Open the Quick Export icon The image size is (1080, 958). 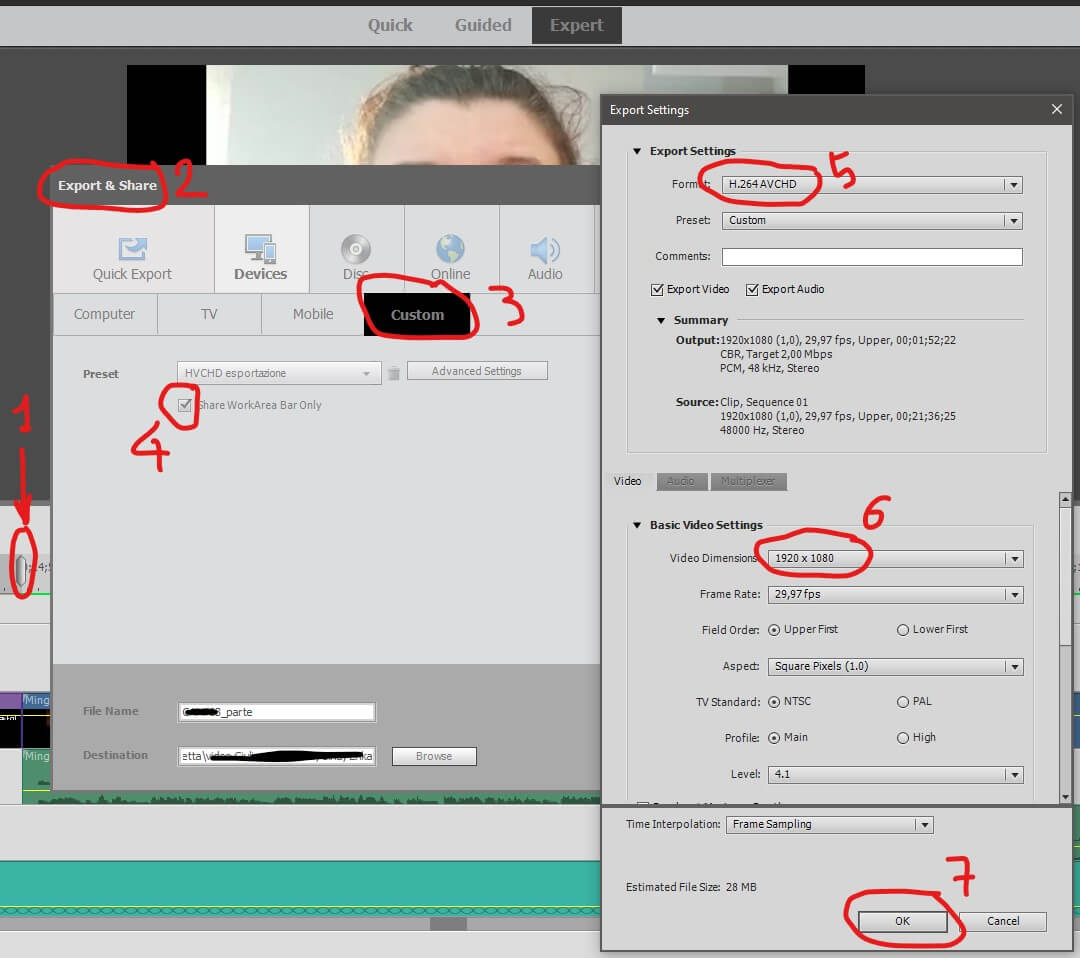(132, 250)
